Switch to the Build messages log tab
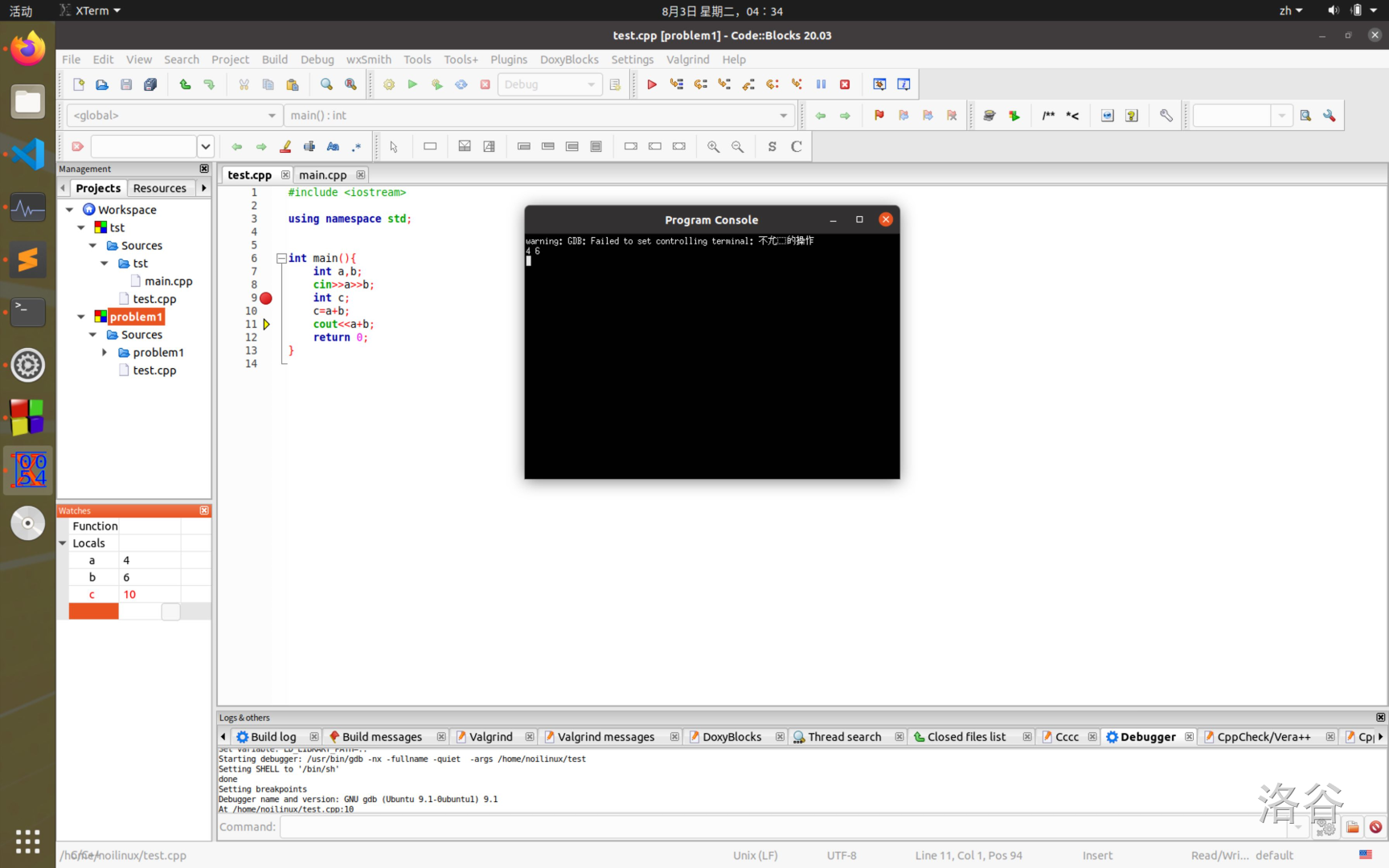1389x868 pixels. tap(382, 737)
